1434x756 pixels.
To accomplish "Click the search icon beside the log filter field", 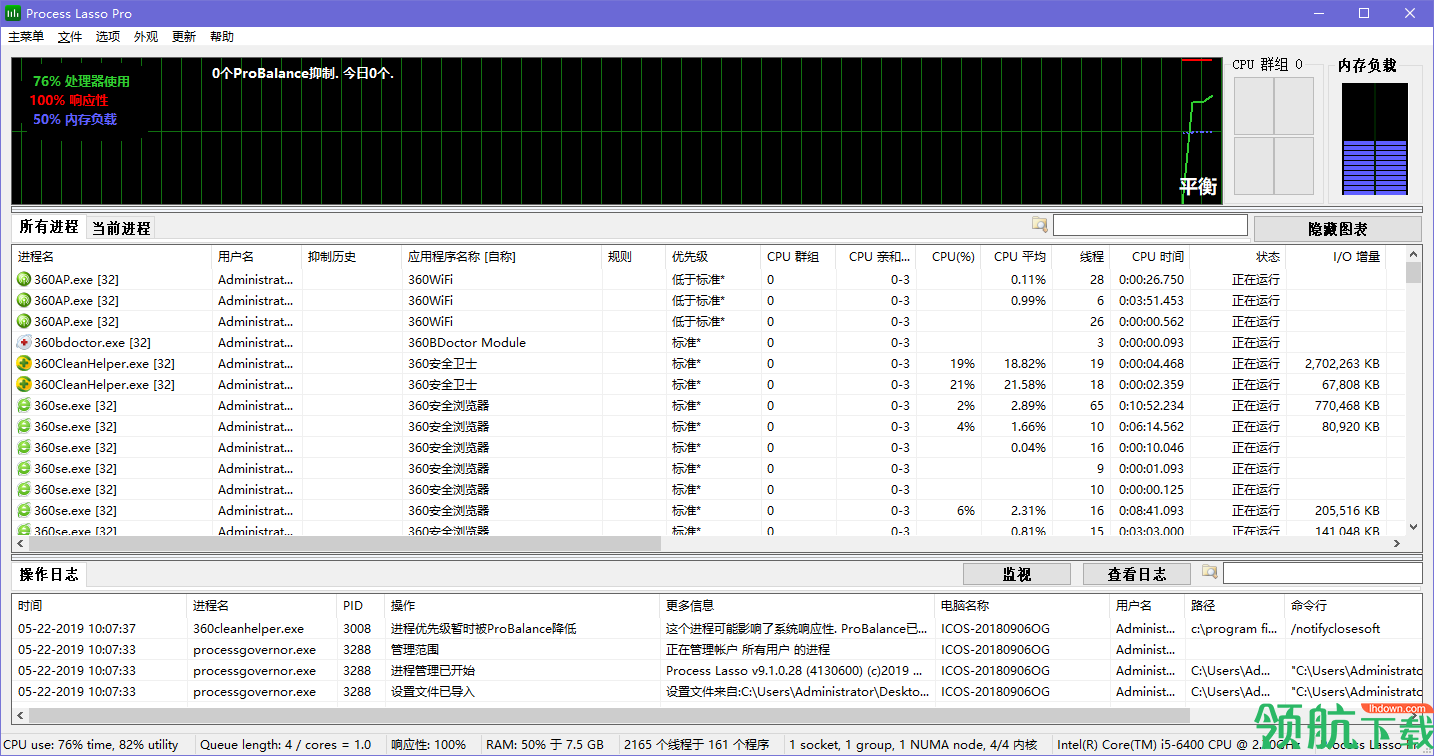I will tap(1210, 572).
